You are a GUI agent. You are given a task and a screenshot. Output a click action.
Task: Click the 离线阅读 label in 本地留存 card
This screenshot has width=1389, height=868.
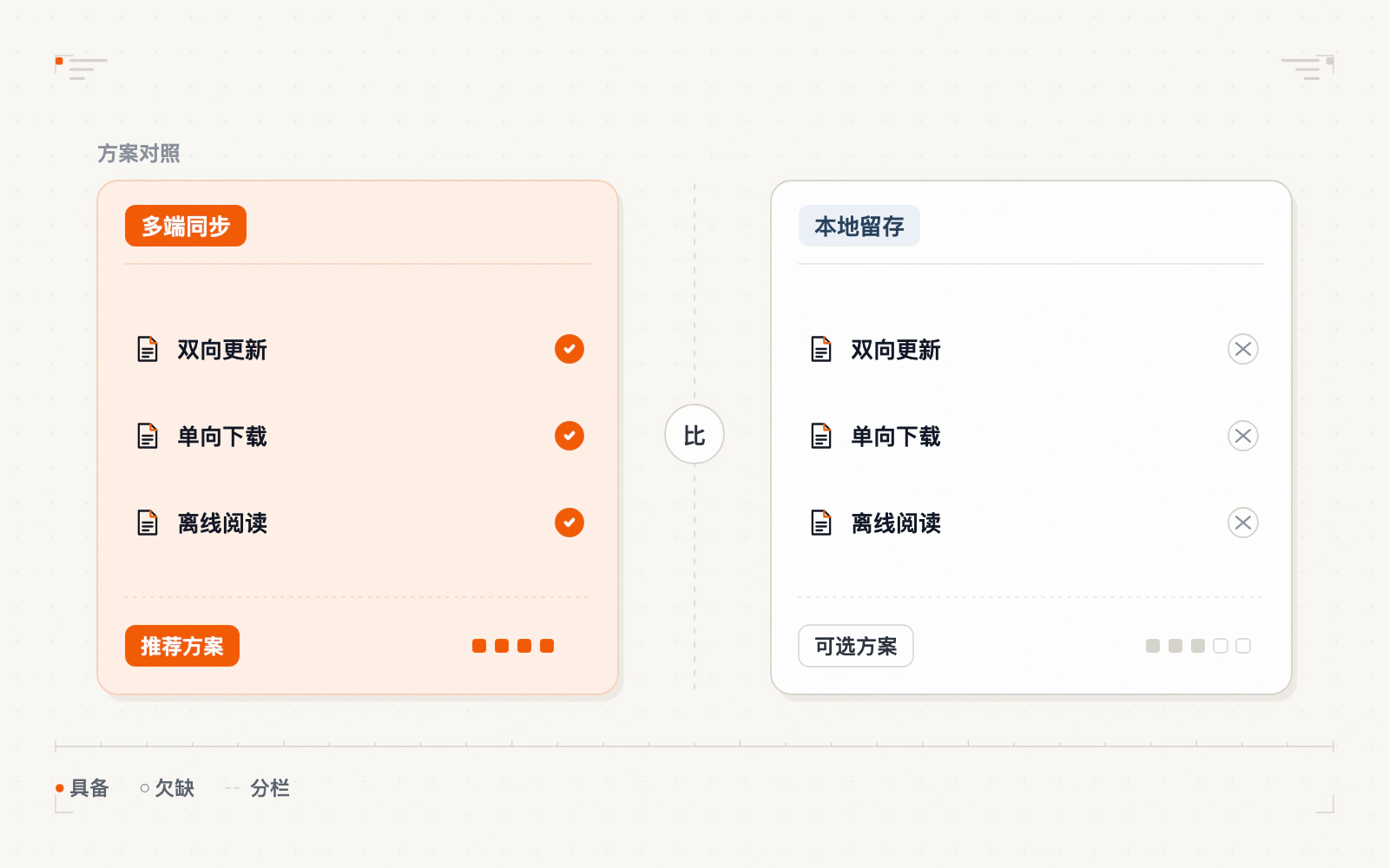(896, 523)
